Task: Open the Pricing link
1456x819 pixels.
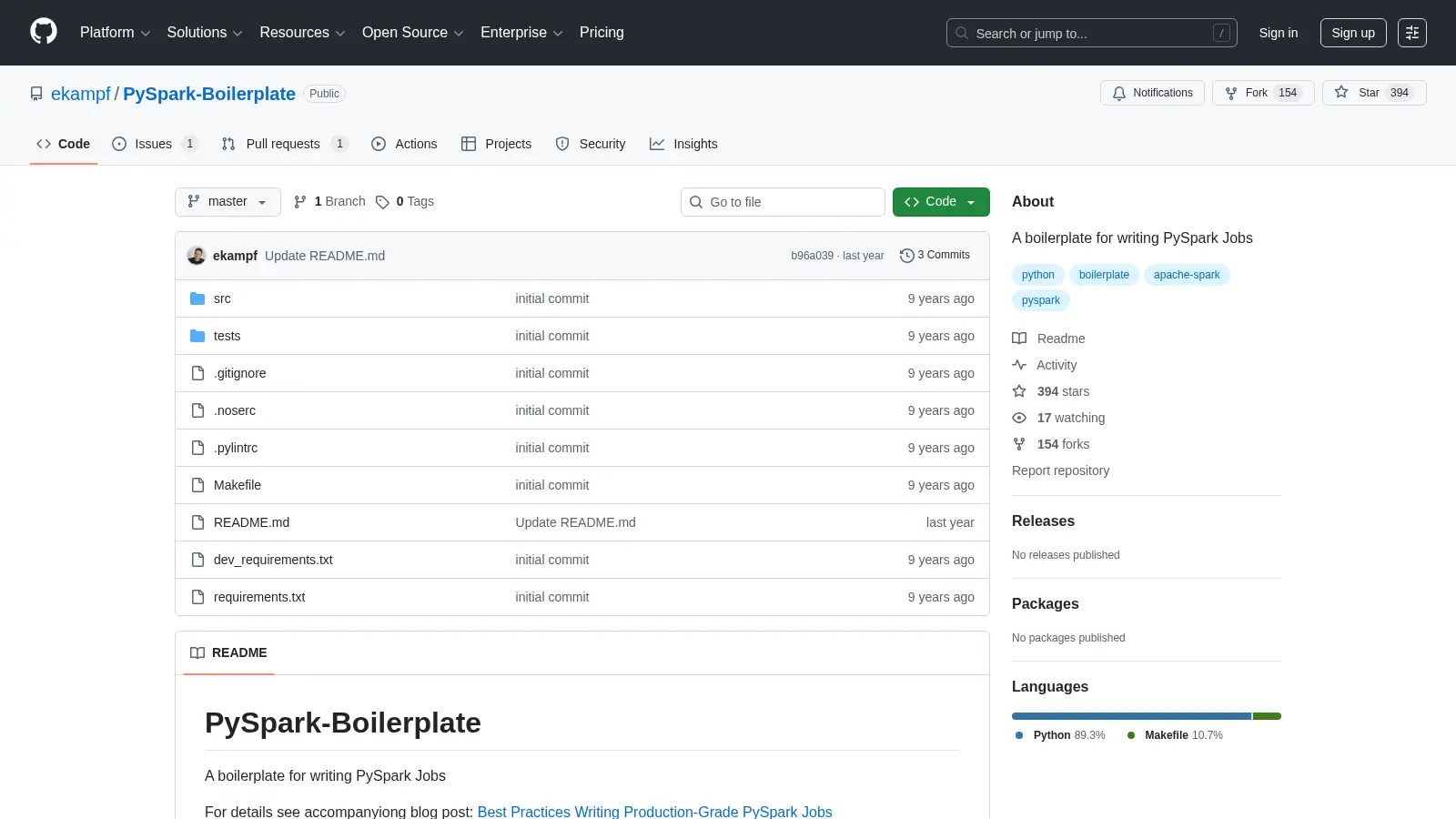Action: (602, 33)
